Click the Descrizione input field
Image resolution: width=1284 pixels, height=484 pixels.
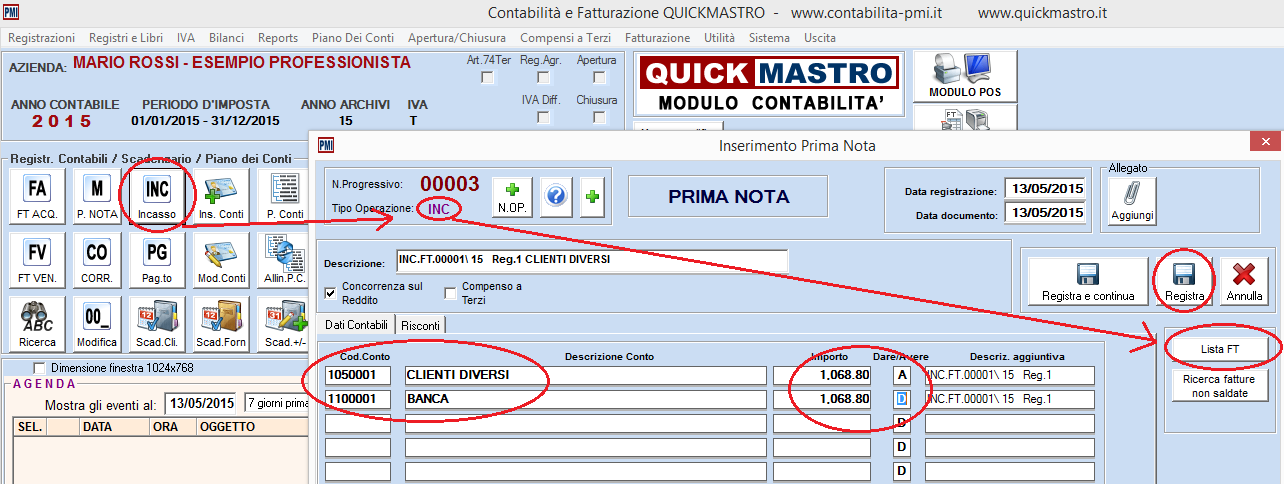(592, 262)
